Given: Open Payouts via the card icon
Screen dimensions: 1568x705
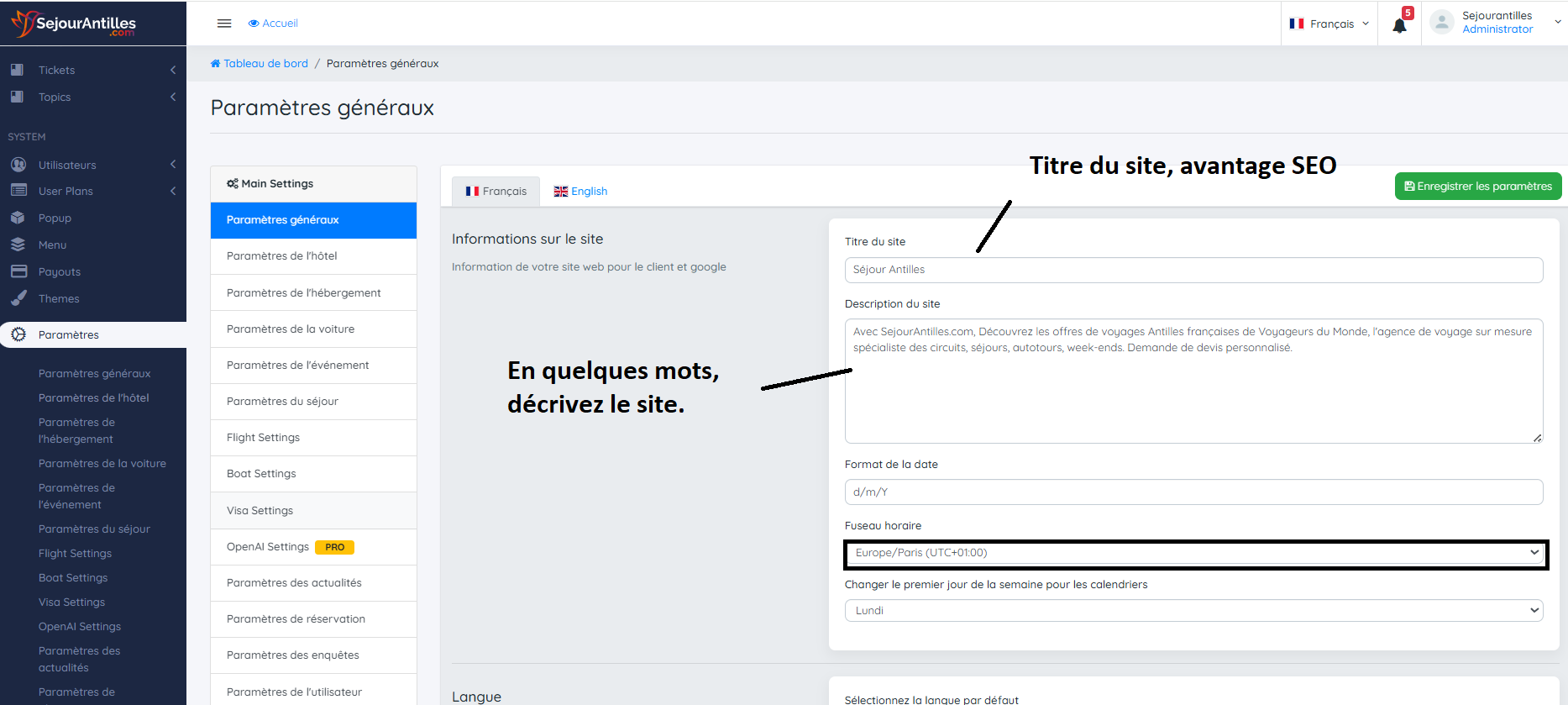Looking at the screenshot, I should click(x=18, y=271).
